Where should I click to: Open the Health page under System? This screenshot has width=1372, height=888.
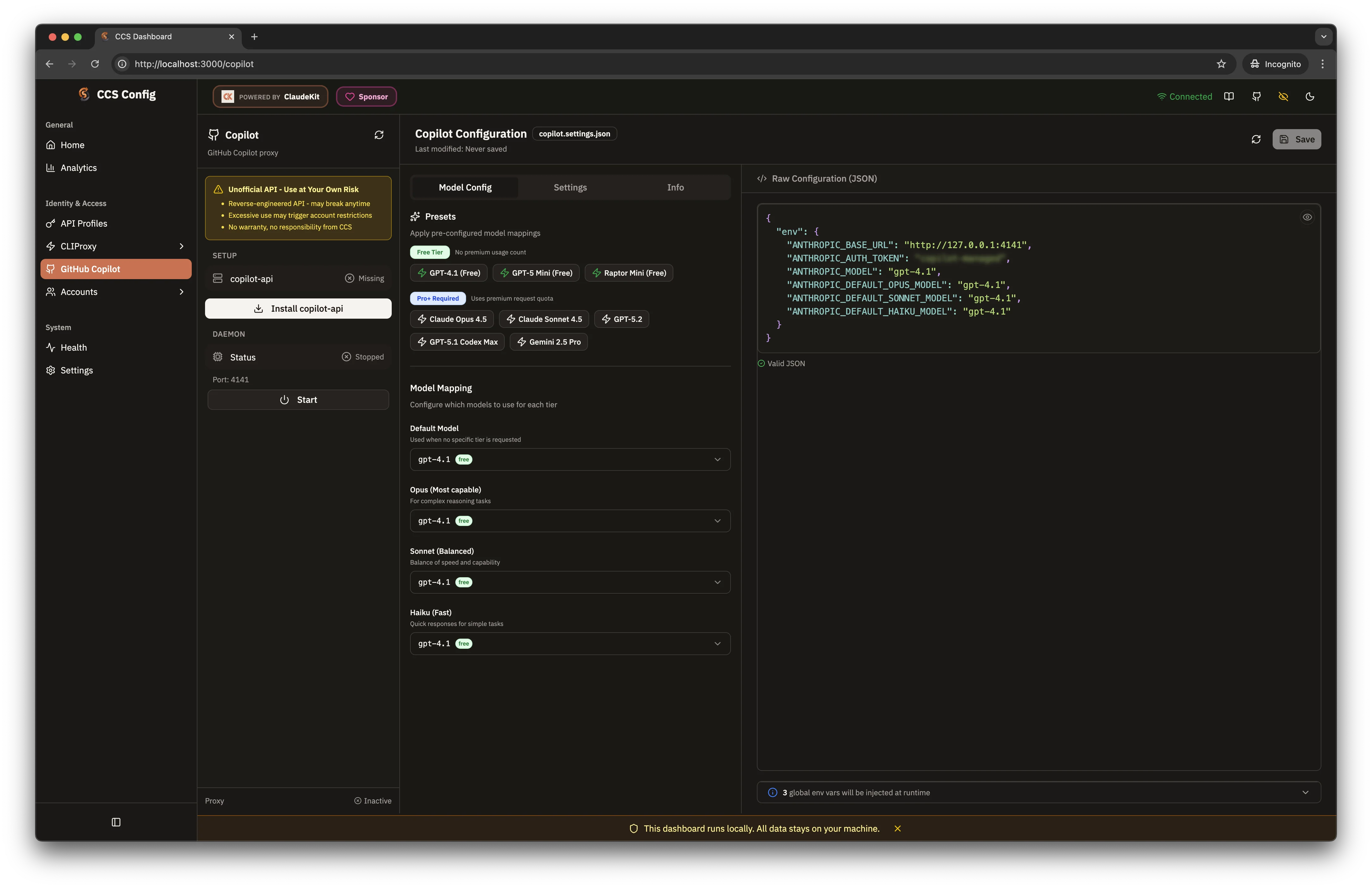click(x=73, y=347)
